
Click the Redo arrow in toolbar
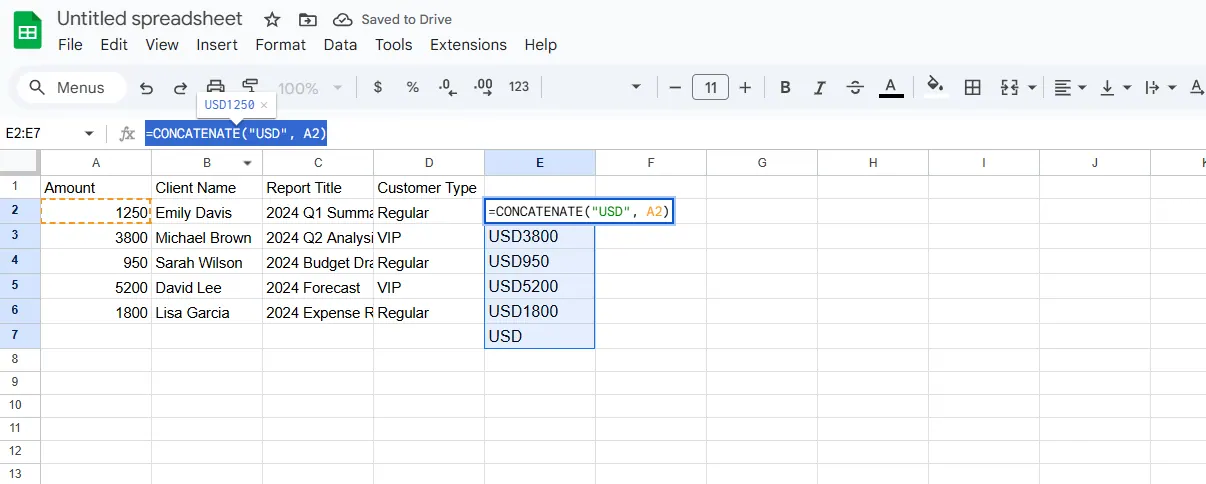pyautogui.click(x=181, y=88)
